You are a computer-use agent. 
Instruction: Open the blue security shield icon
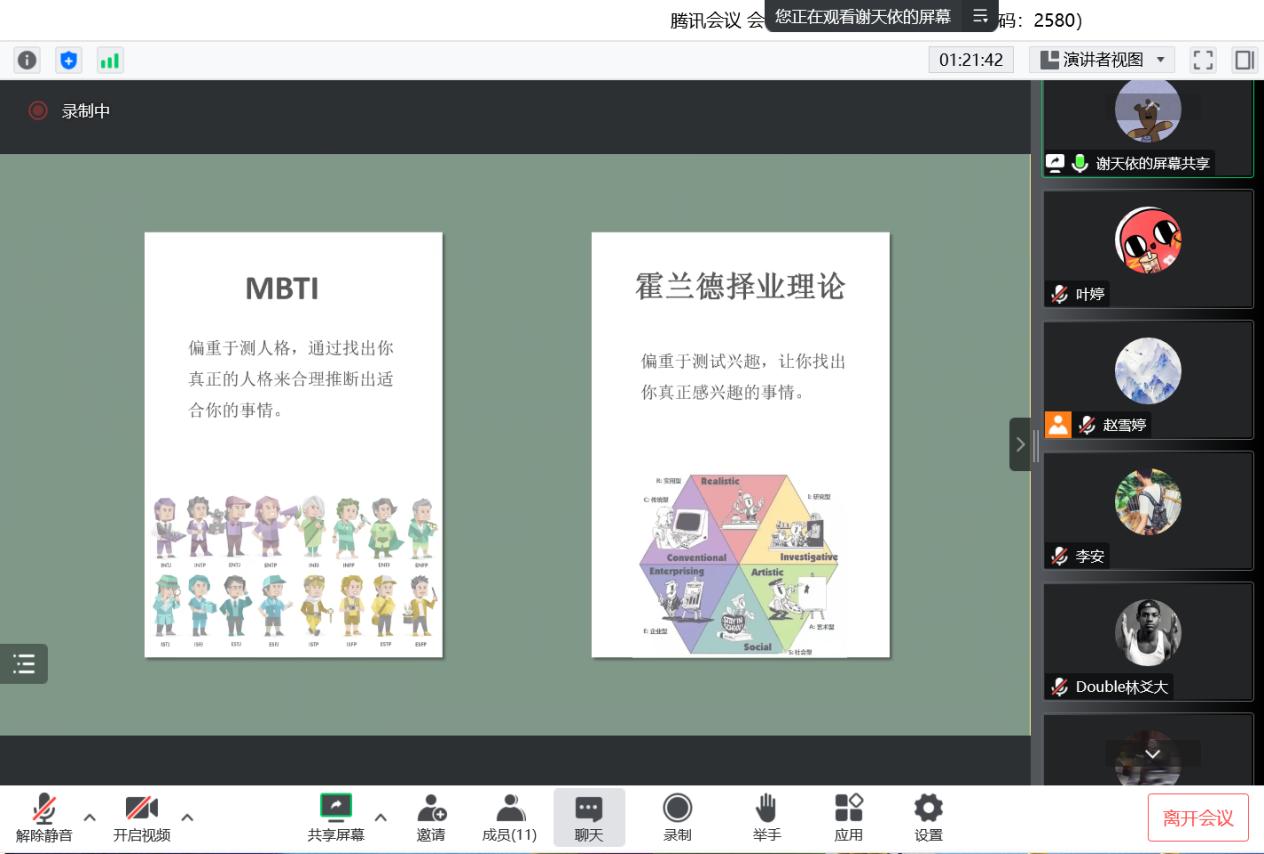click(67, 60)
